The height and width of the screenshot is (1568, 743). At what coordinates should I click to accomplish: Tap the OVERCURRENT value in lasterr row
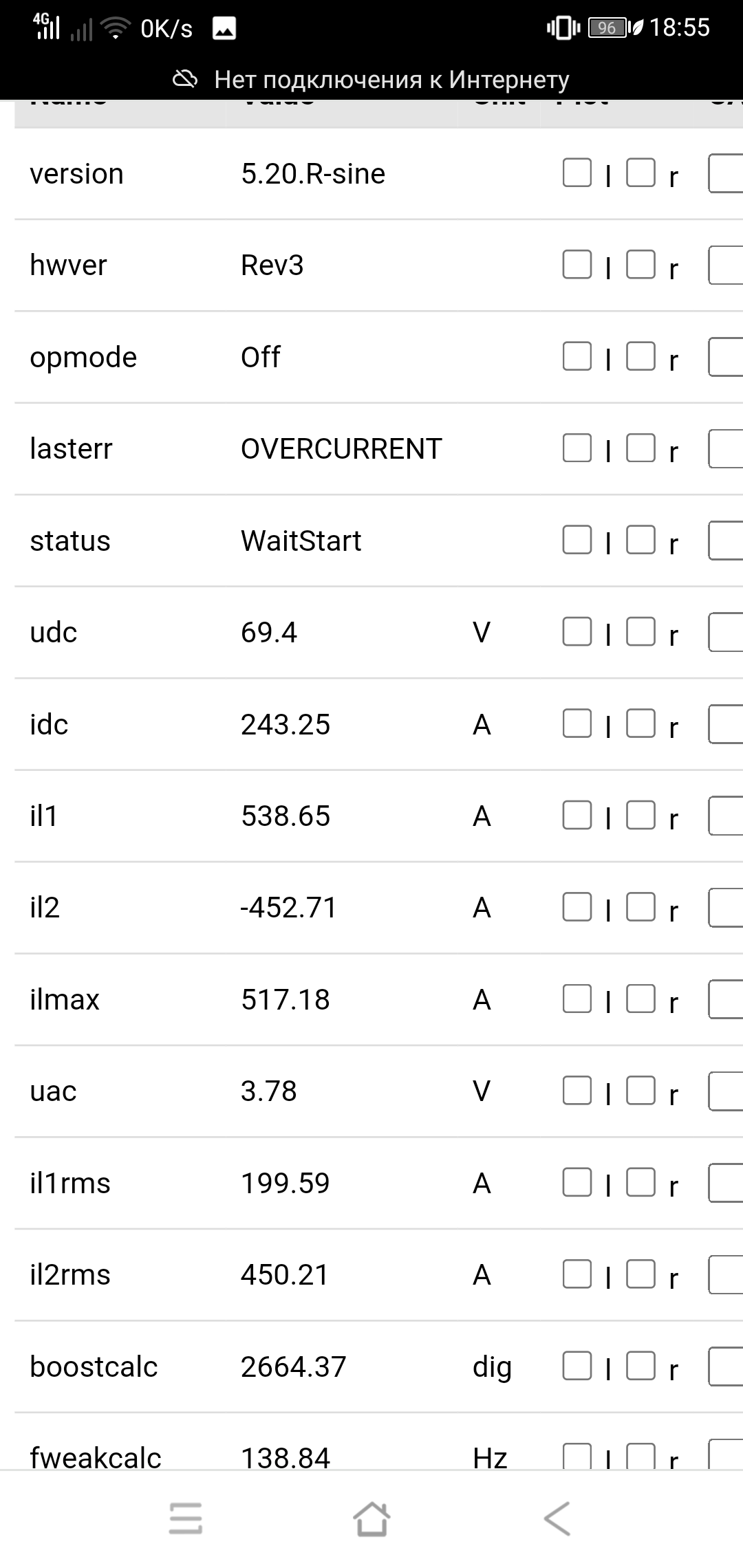341,449
